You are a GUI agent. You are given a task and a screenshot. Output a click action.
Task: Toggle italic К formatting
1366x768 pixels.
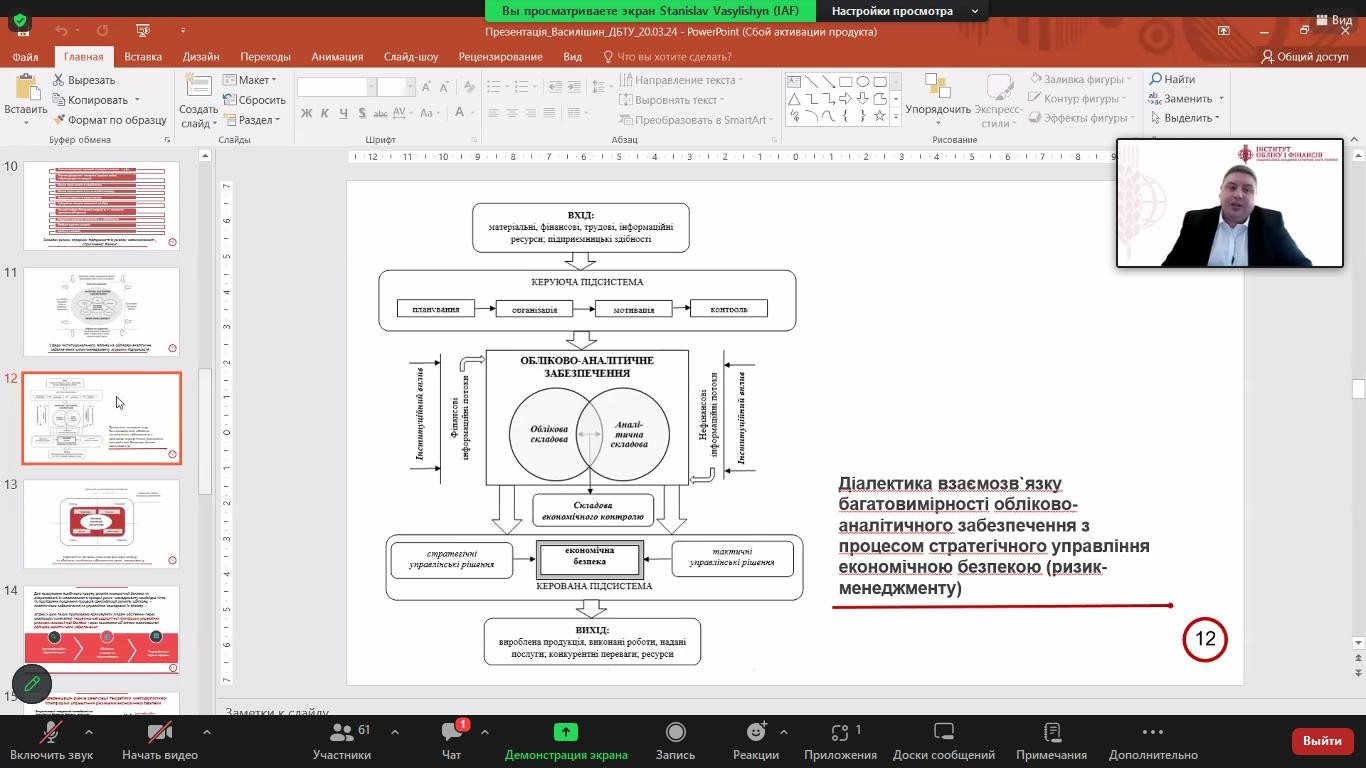click(326, 114)
